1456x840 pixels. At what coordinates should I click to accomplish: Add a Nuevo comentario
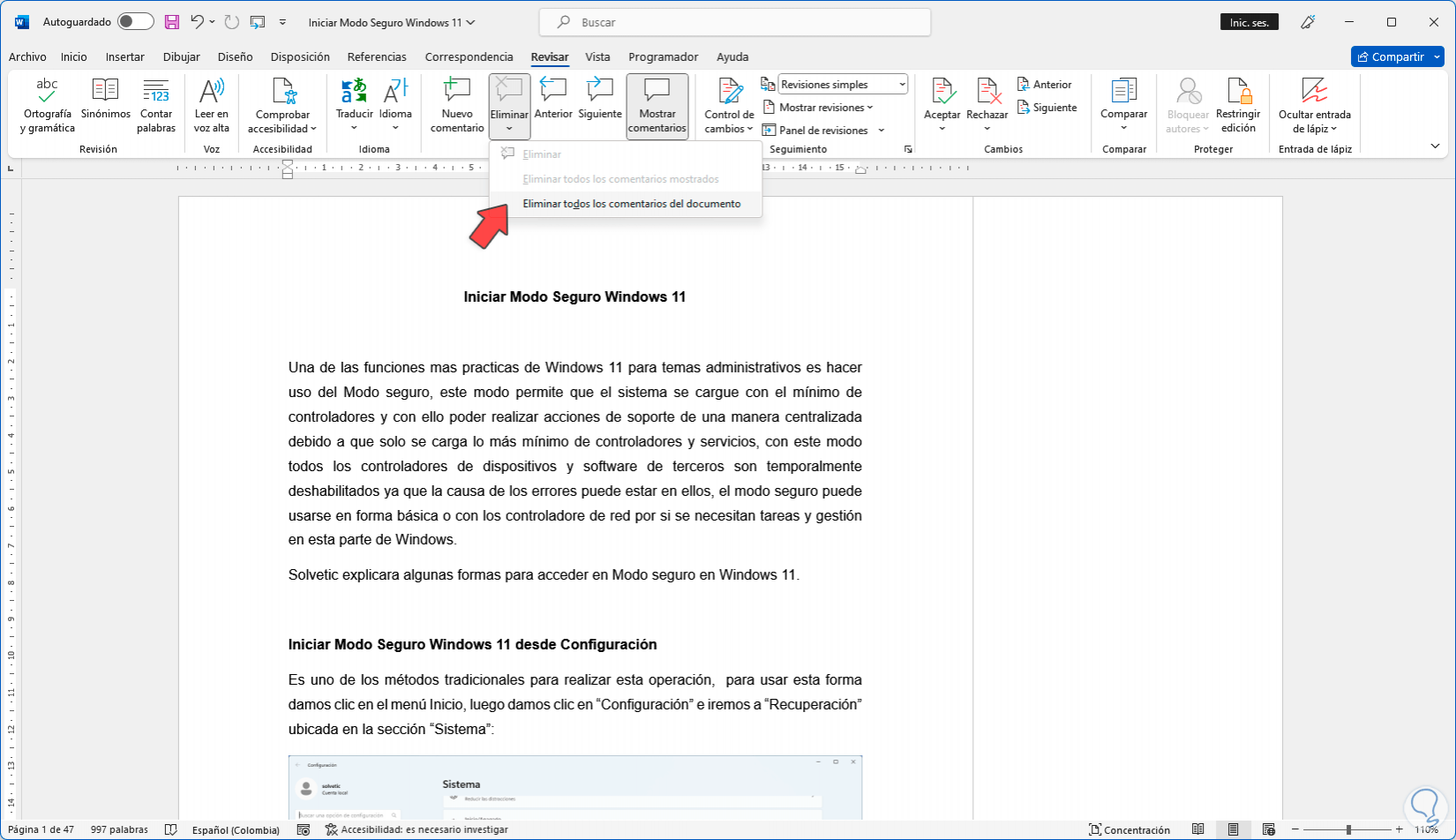point(457,106)
